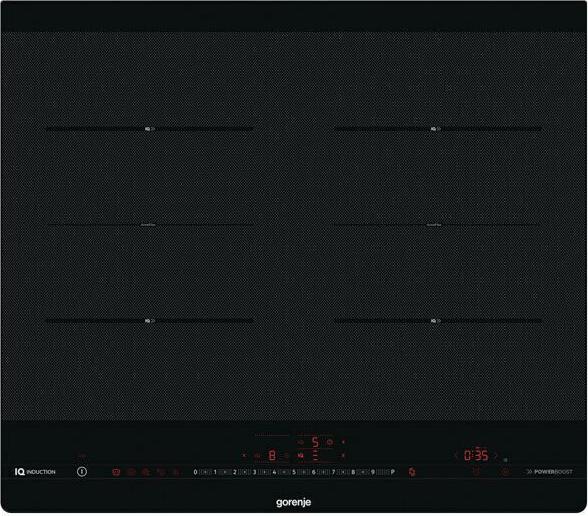The height and width of the screenshot is (516, 588).
Task: Activate the P boost level on slider
Action: [392, 472]
